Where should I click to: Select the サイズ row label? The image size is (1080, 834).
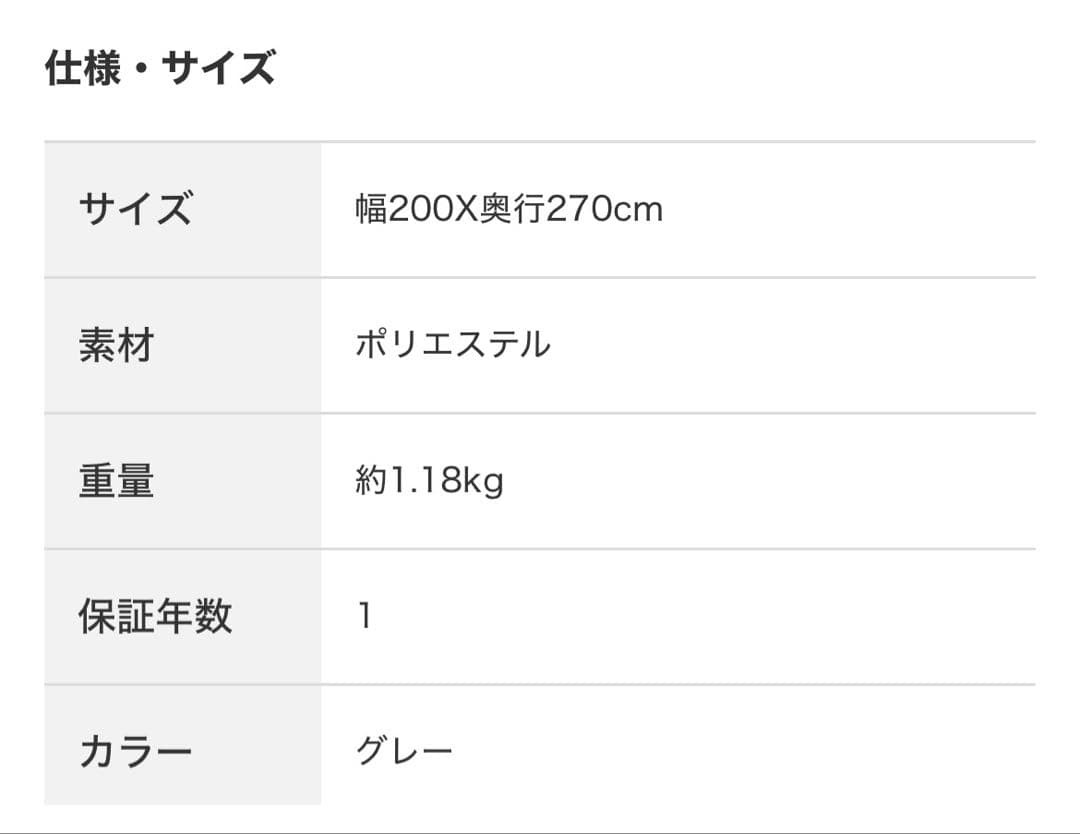(x=136, y=208)
